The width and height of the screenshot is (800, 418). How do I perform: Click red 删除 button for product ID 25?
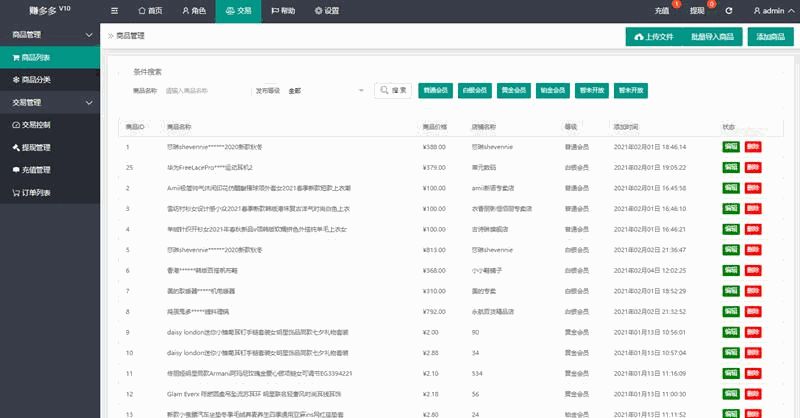(x=752, y=167)
